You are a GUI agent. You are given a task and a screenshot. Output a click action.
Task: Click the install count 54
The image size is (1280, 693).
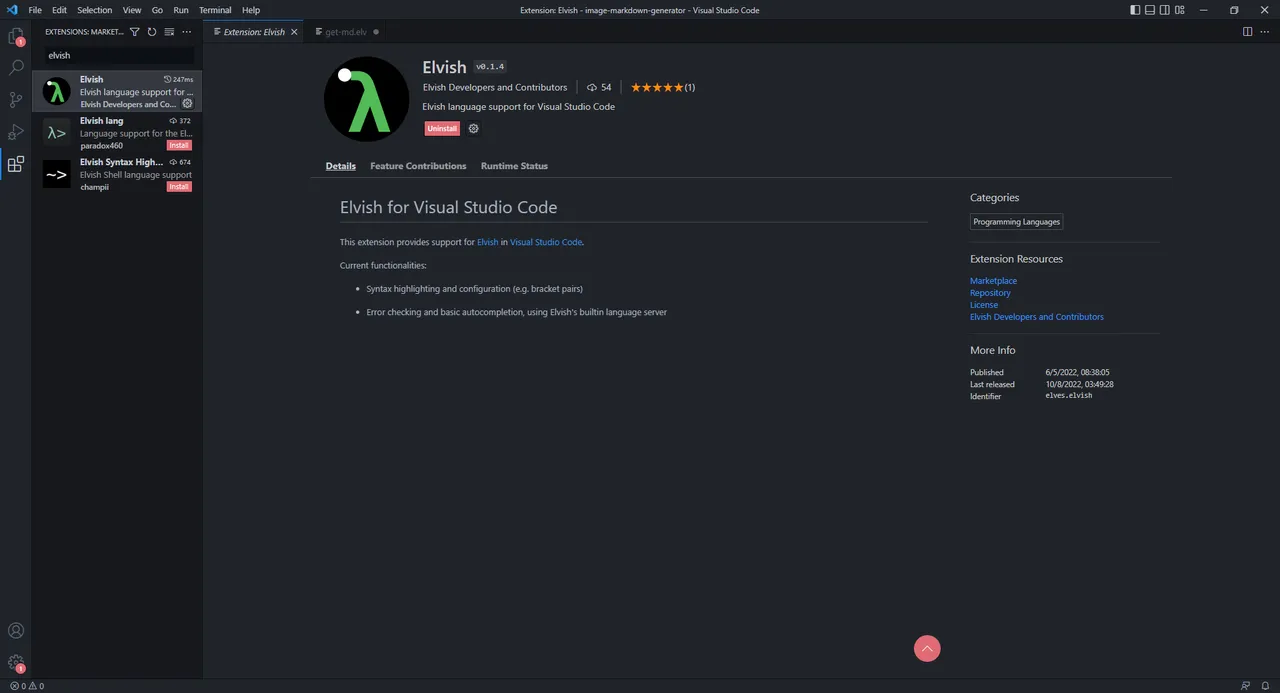(x=599, y=87)
